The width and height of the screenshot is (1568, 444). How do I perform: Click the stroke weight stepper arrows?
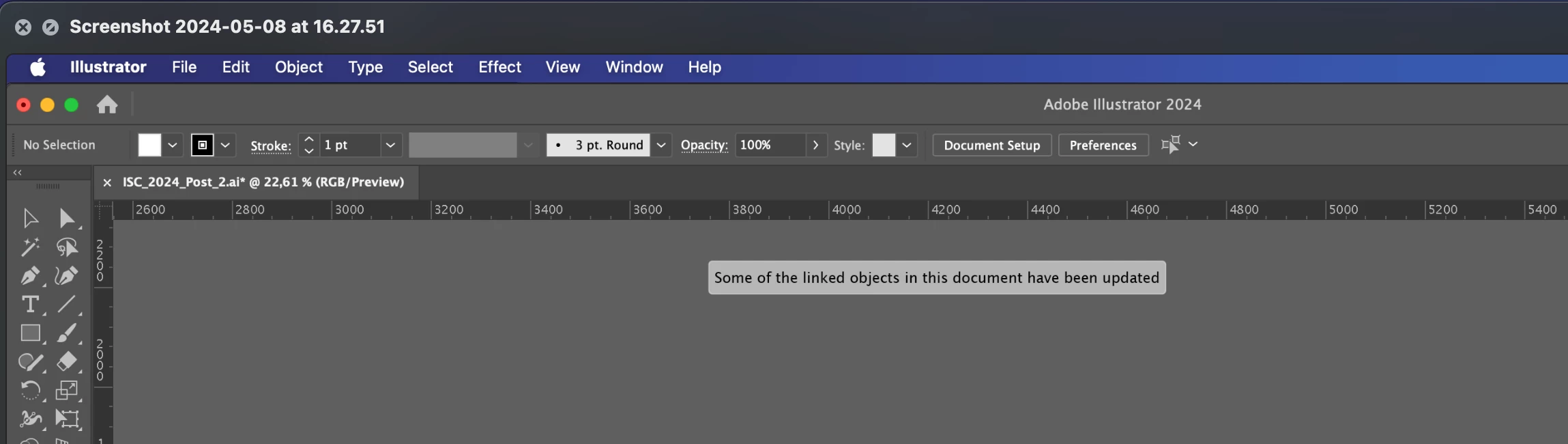click(309, 145)
